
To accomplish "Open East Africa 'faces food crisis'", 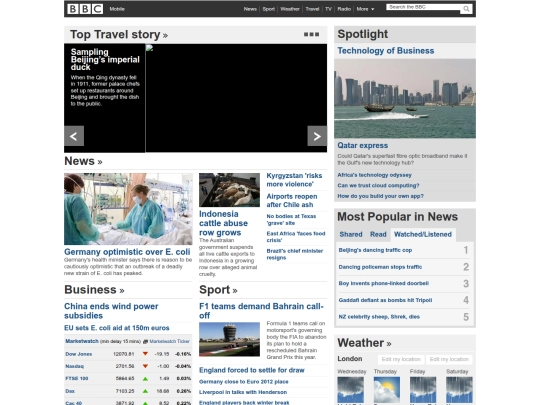I will pyautogui.click(x=296, y=237).
